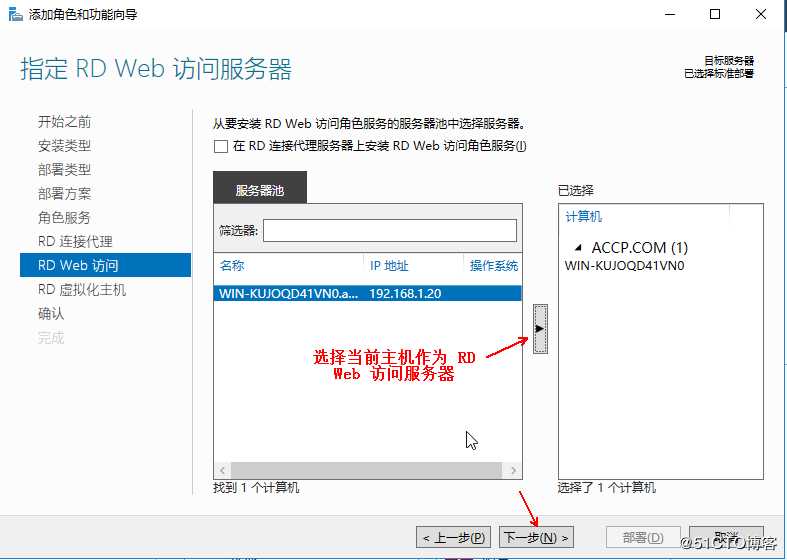Go to the 安装类型 wizard step
This screenshot has height=560, width=787.
(x=65, y=146)
